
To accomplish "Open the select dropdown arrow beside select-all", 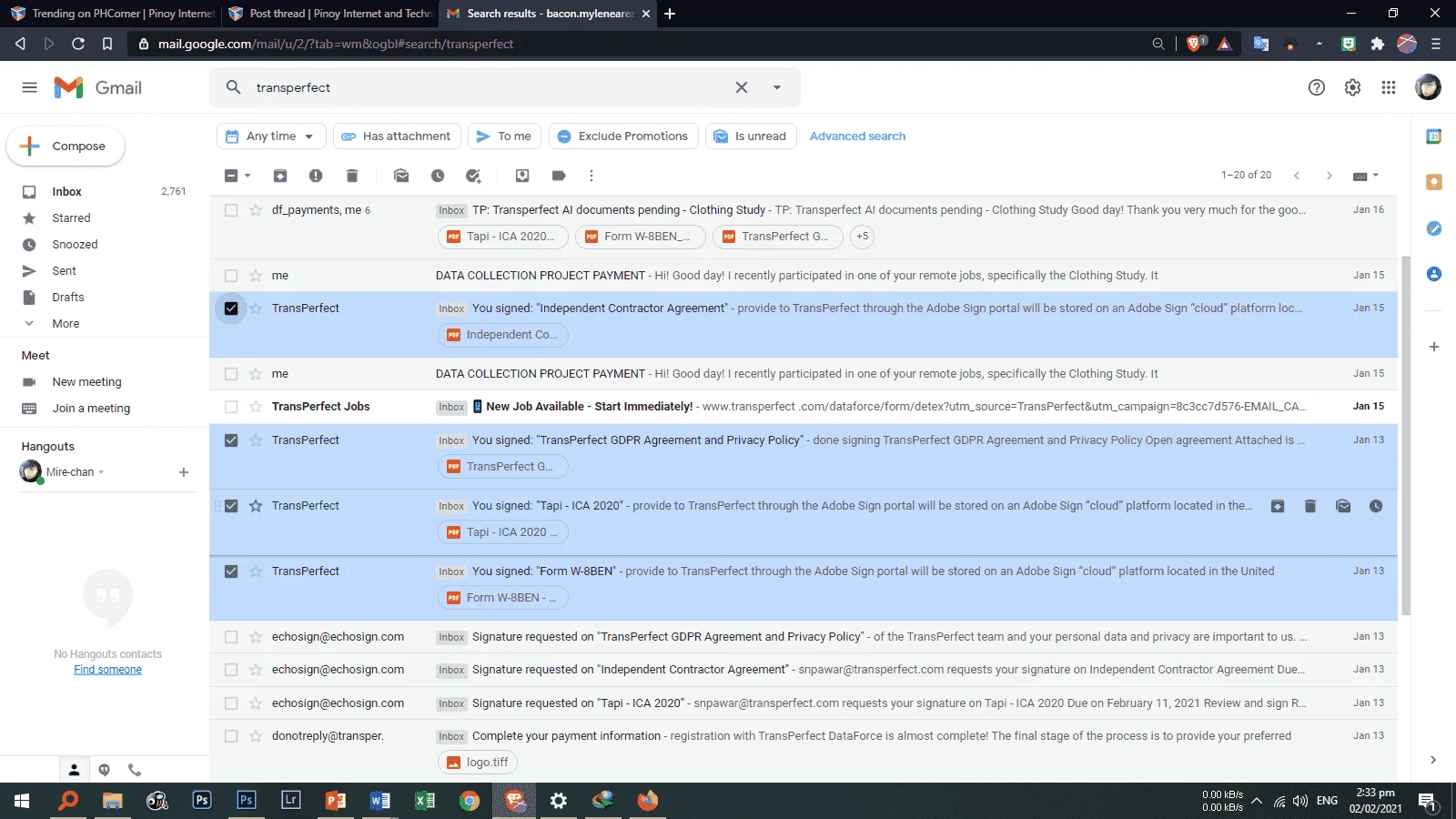I will tap(248, 176).
